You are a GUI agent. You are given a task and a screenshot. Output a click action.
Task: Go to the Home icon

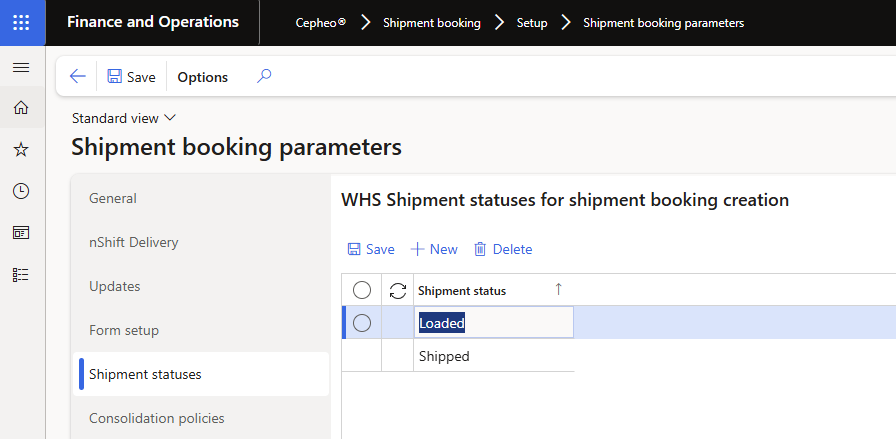coord(21,108)
